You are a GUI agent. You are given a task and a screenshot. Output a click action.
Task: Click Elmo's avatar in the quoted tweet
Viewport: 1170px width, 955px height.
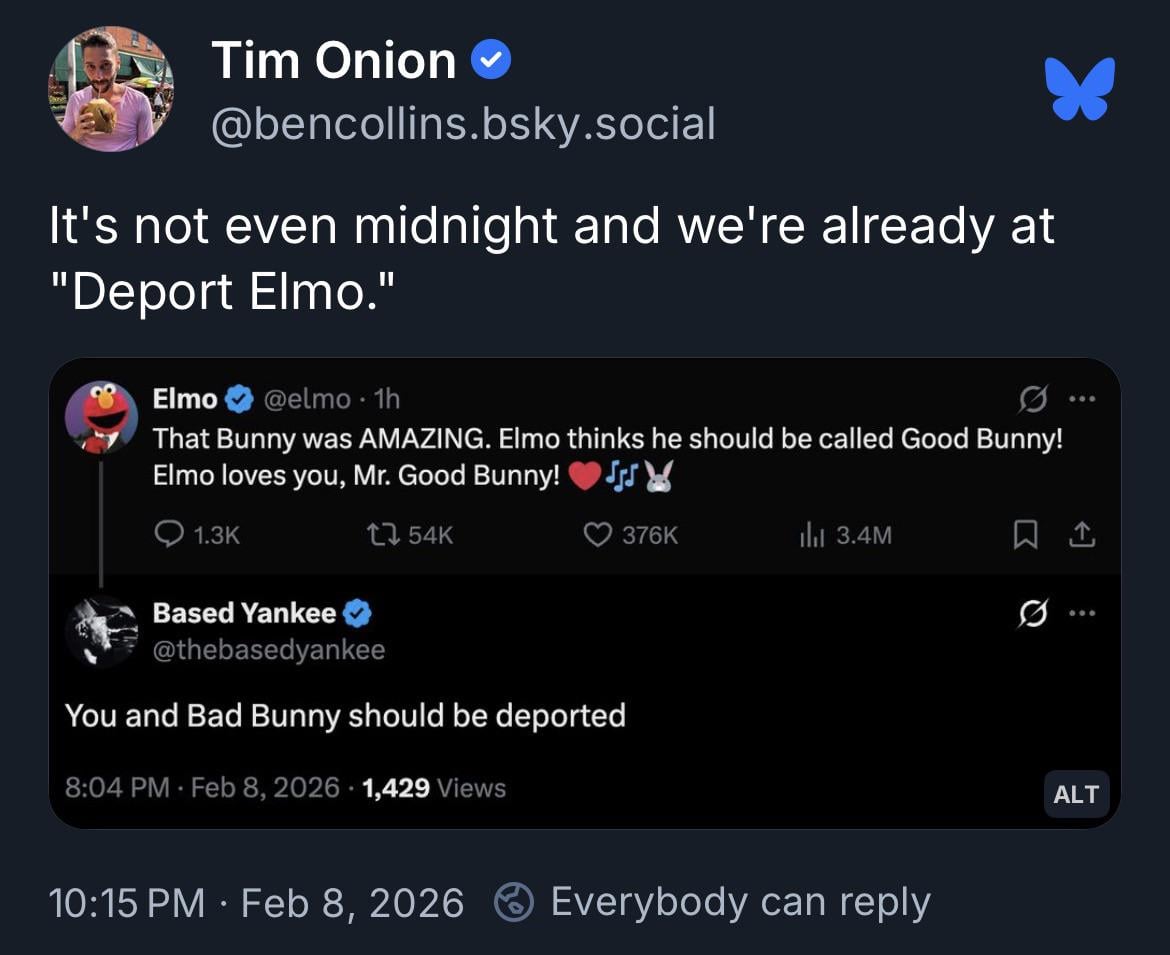pyautogui.click(x=101, y=417)
